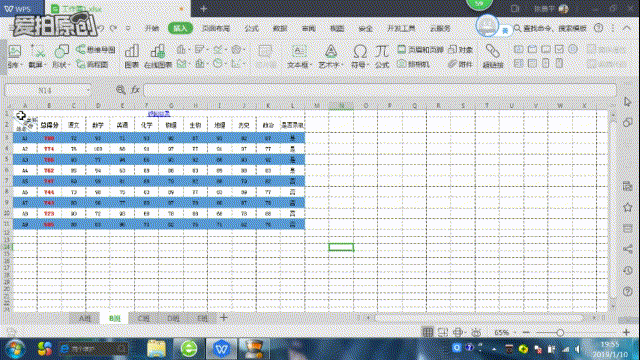This screenshot has height=360, width=640.
Task: Click the zoom magnifier beside formula bar
Action: [121, 90]
